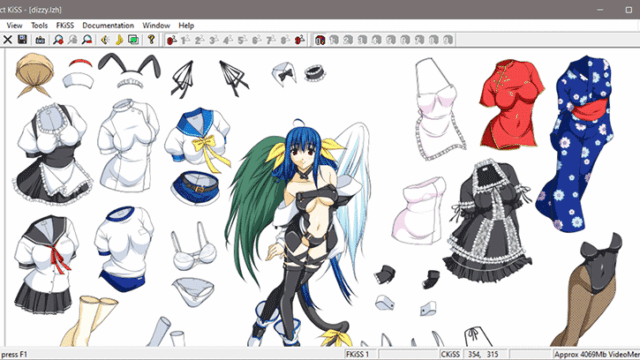Screen dimensions: 640x360
Task: Click the save floppy disk icon
Action: point(22,40)
